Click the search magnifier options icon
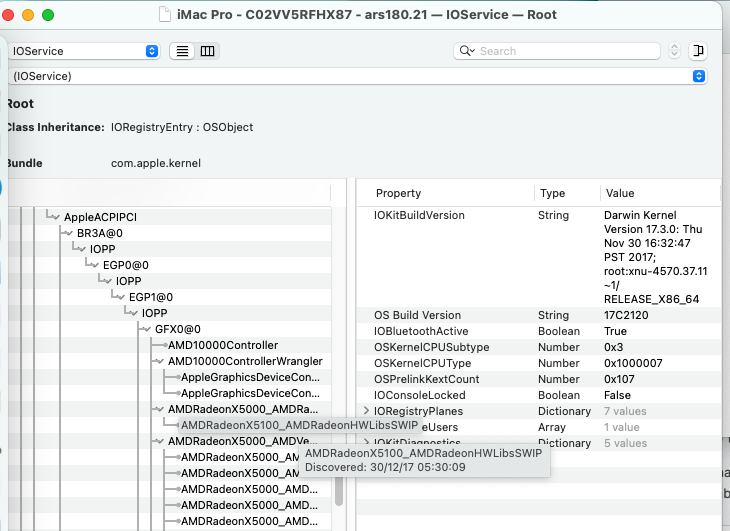Screen dimensions: 730x531 pyautogui.click(x=467, y=51)
